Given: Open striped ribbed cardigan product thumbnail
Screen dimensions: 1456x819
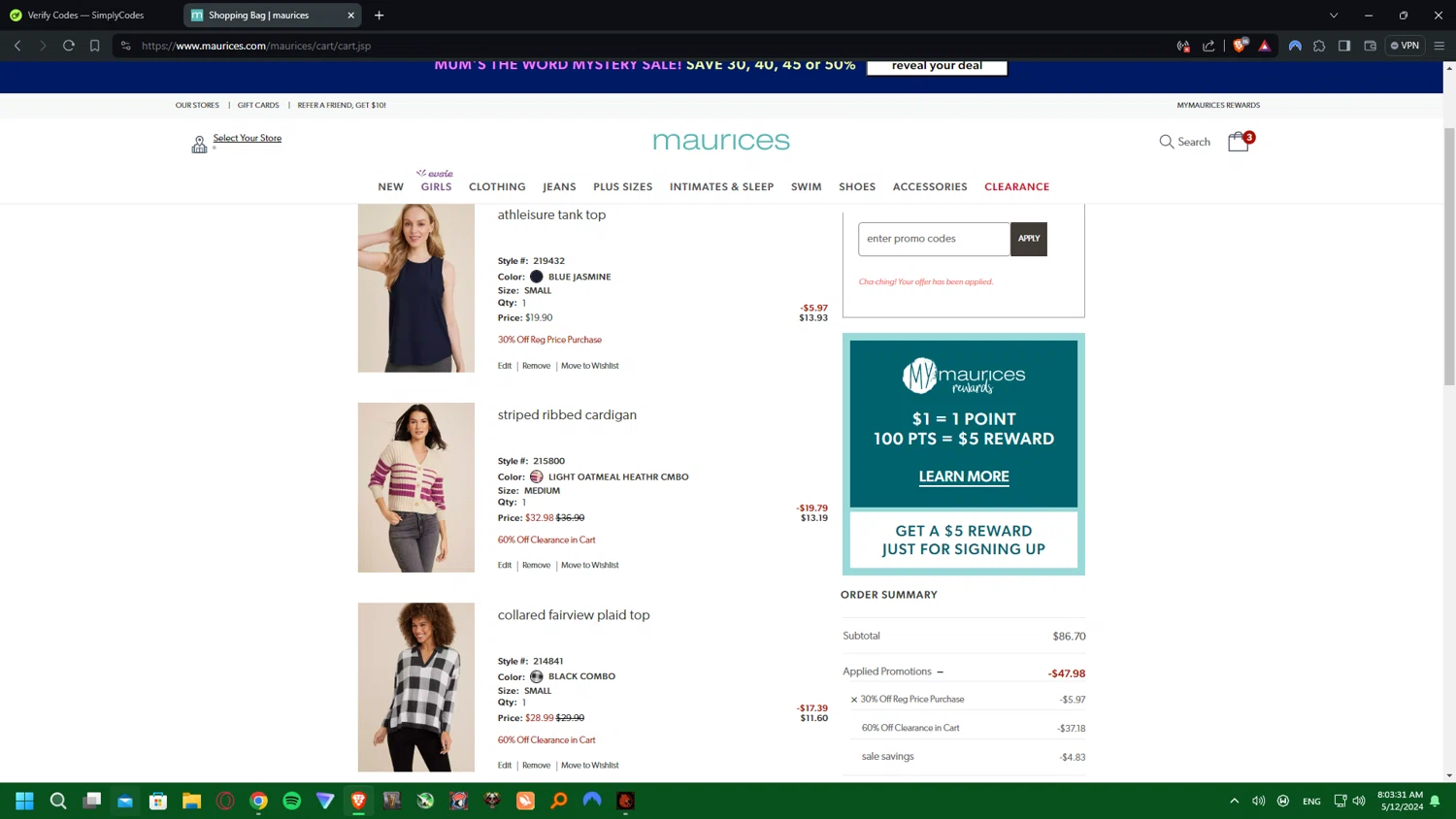Looking at the screenshot, I should (416, 487).
